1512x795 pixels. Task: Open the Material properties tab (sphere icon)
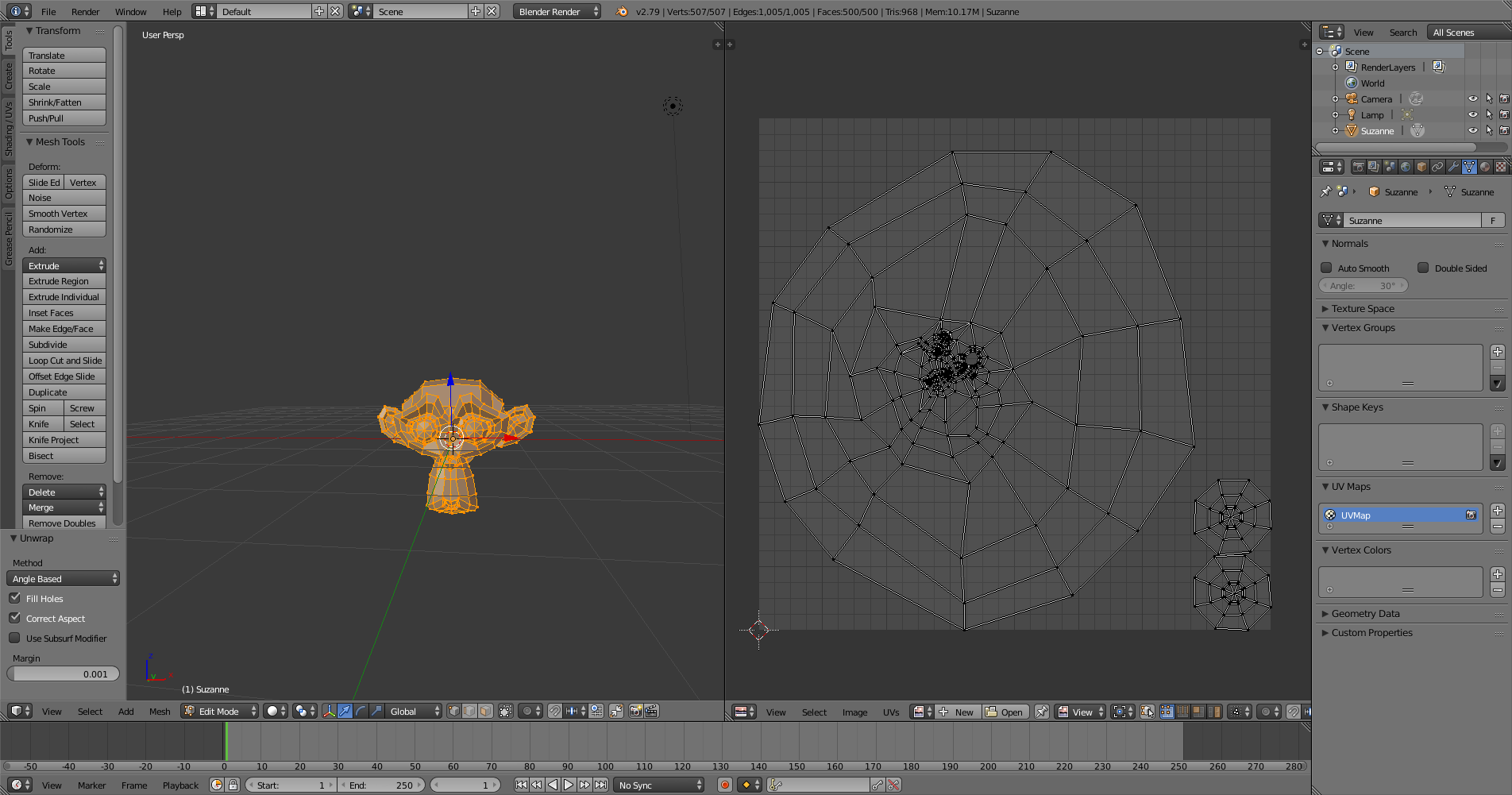tap(1485, 167)
